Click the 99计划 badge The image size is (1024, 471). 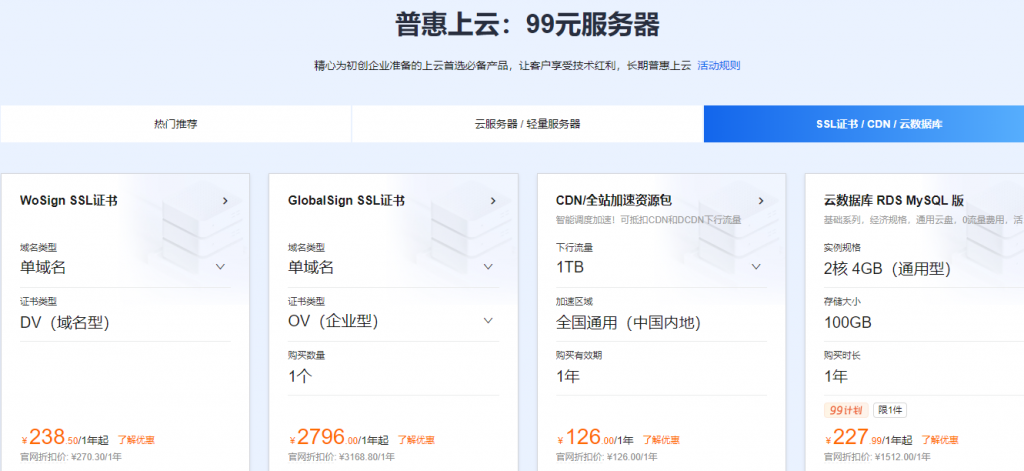pos(846,410)
